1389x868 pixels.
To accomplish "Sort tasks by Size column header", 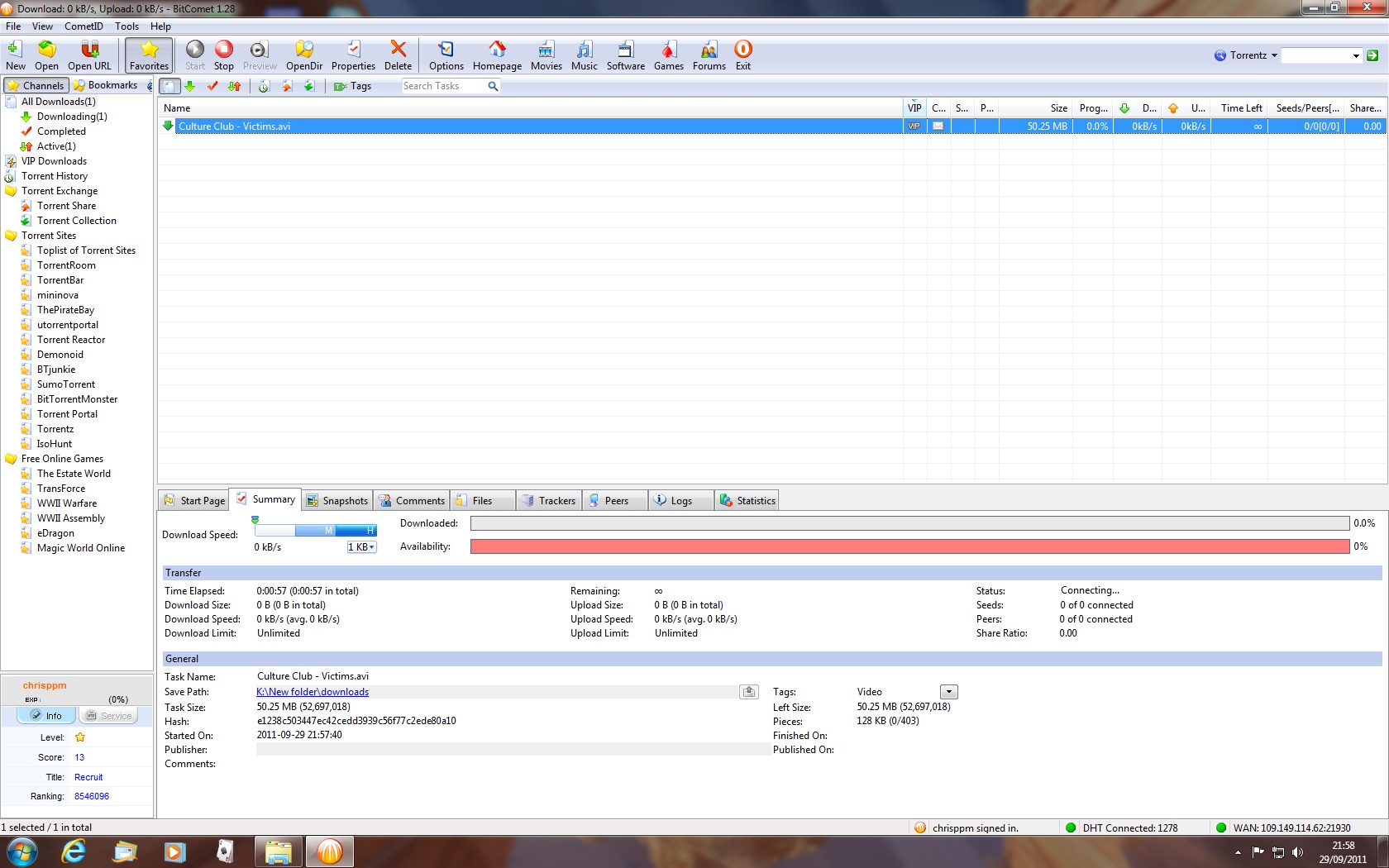I will [x=1035, y=108].
